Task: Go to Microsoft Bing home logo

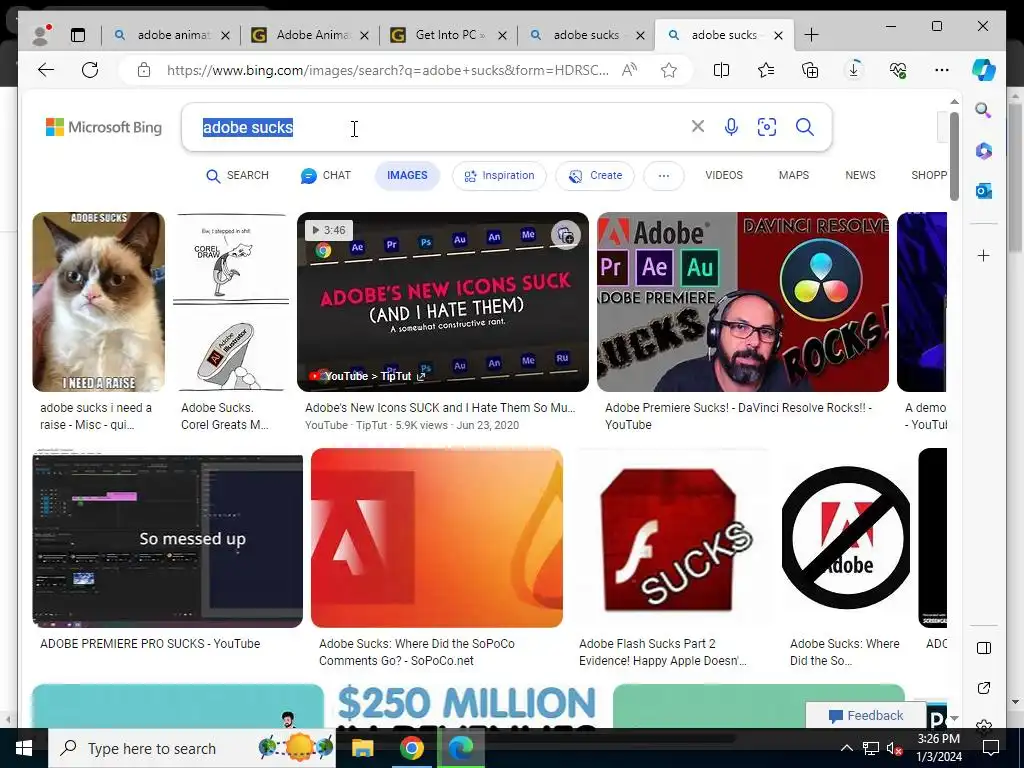Action: 104,127
